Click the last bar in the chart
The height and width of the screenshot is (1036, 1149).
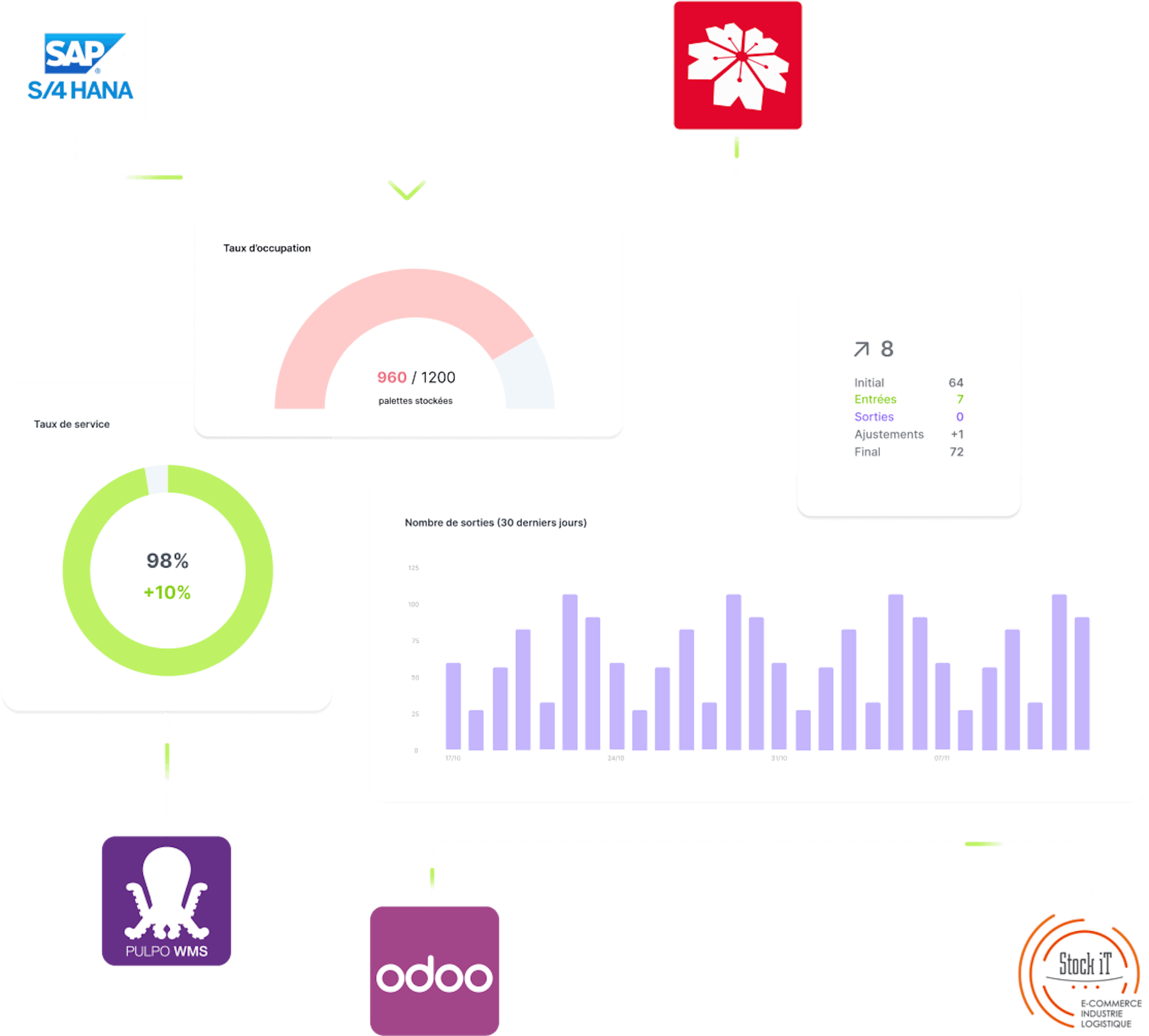coord(1082,683)
